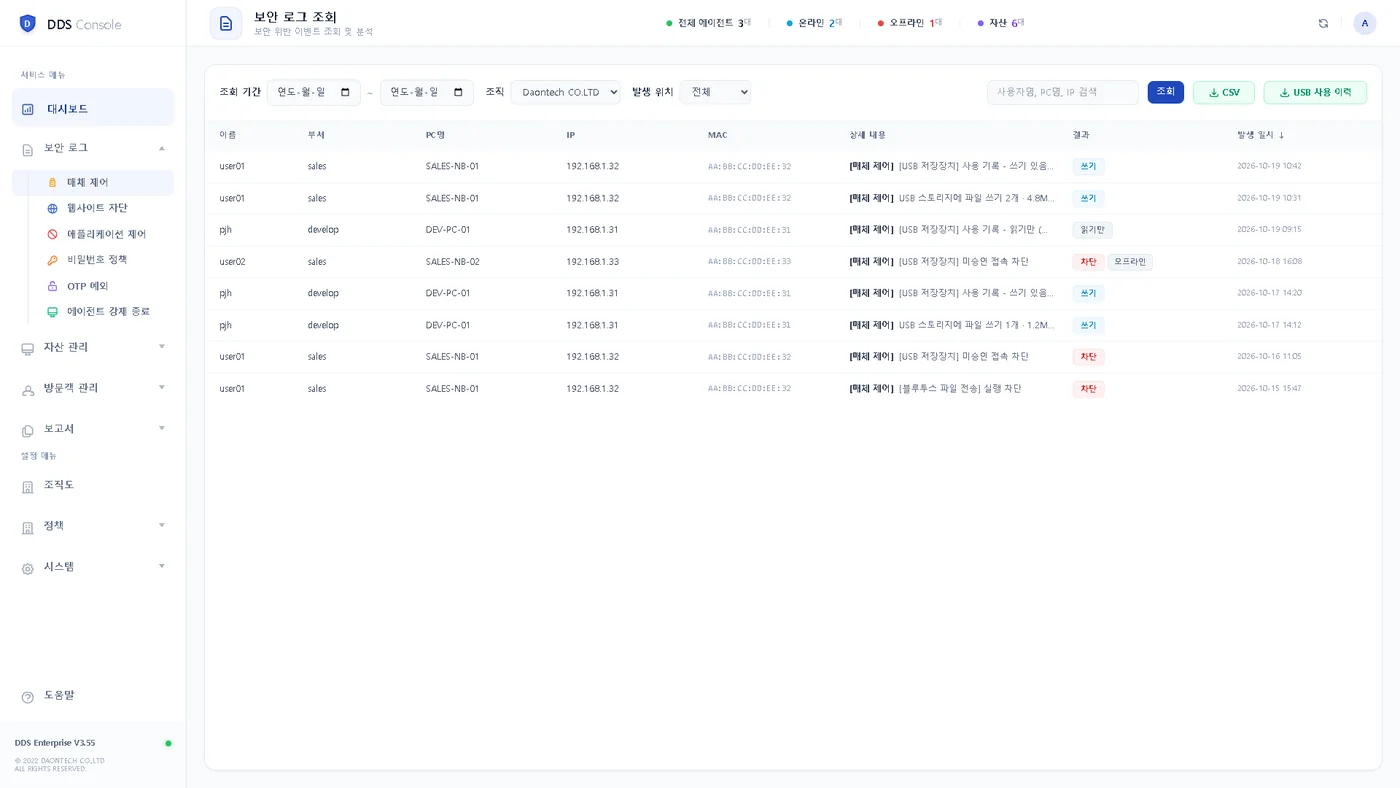Click the SALES-NB-02 PC name cell
The height and width of the screenshot is (788, 1400).
453,262
